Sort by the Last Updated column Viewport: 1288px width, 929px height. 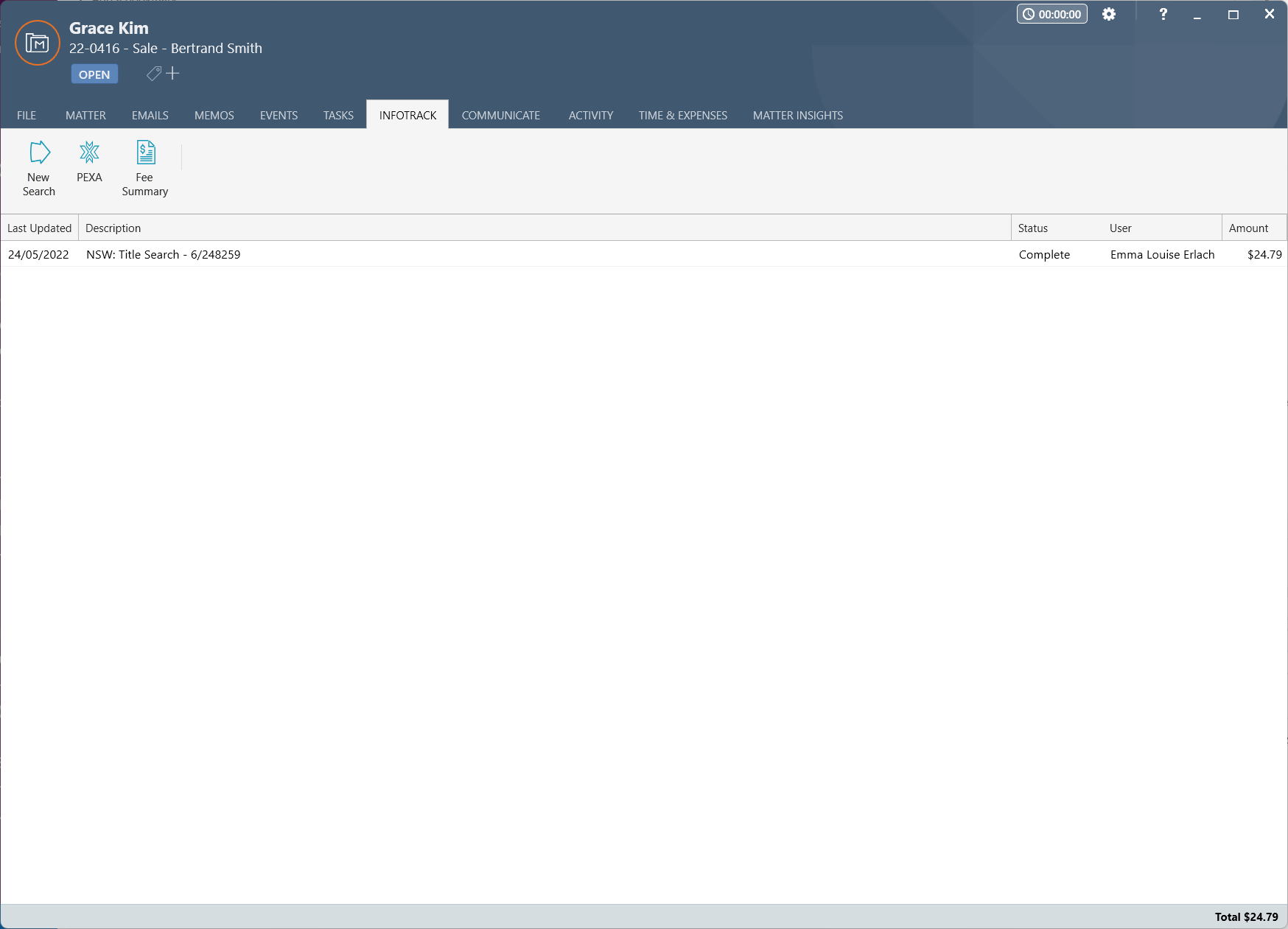[x=39, y=228]
